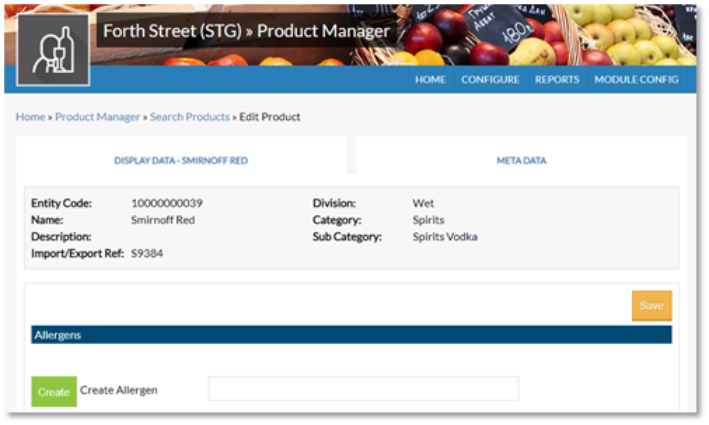The height and width of the screenshot is (425, 709).
Task: Select the Spirits Vodka sub category value
Action: (445, 237)
